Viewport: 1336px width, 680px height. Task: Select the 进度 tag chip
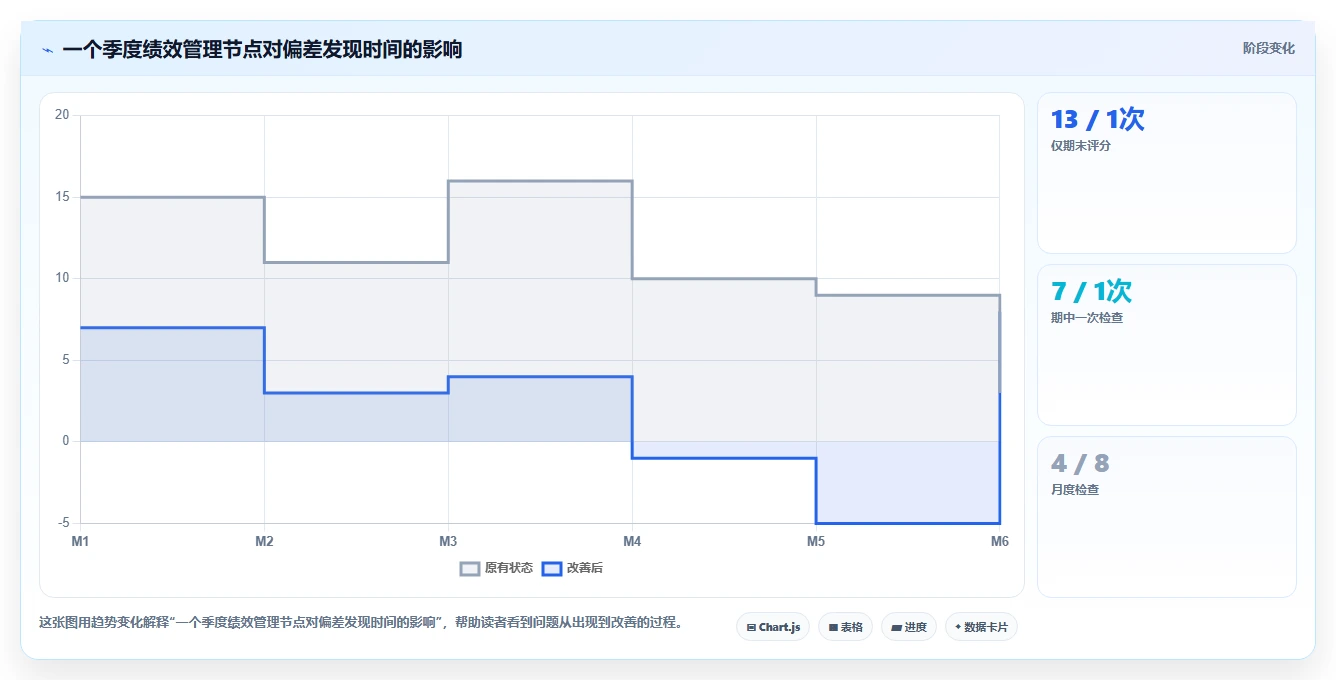(909, 627)
